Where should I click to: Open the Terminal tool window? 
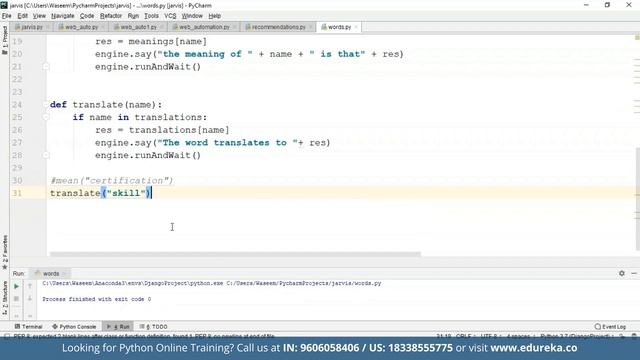29,327
